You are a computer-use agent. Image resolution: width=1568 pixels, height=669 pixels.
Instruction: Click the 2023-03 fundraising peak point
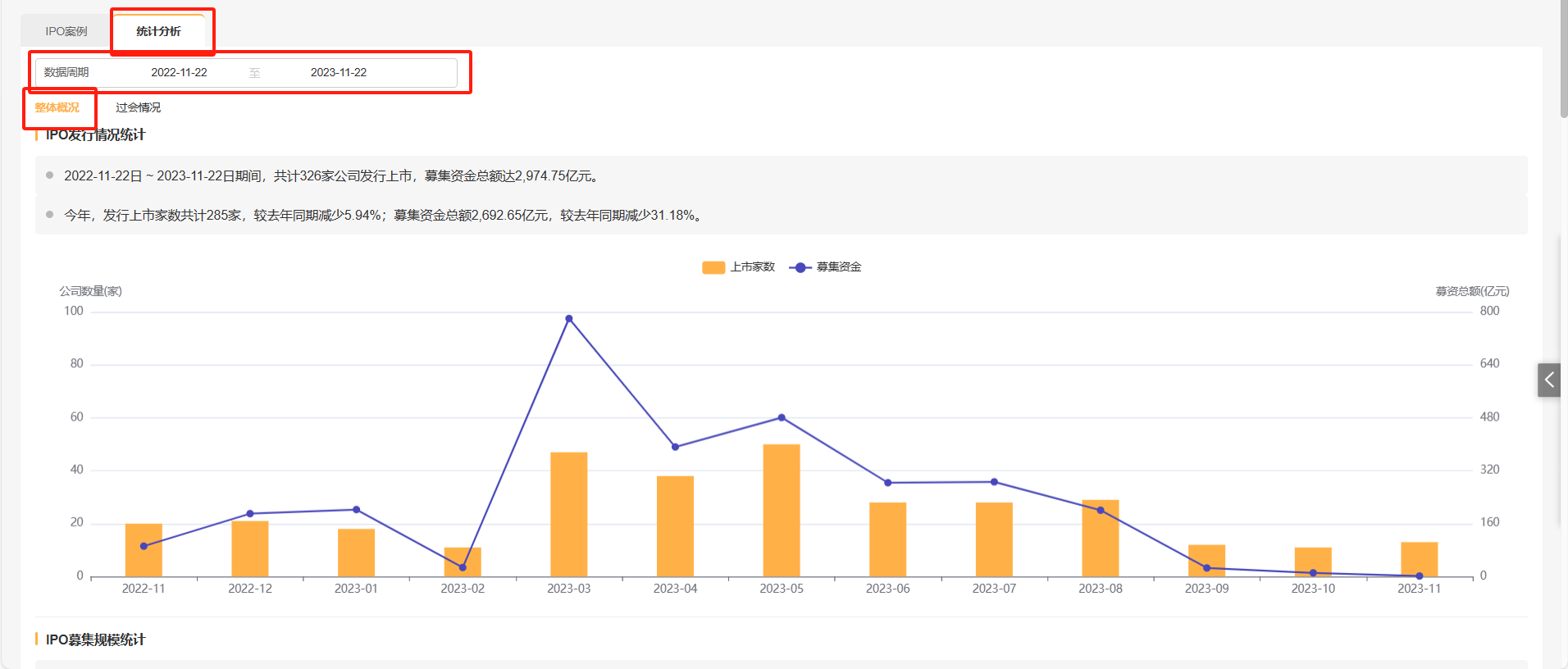click(568, 319)
